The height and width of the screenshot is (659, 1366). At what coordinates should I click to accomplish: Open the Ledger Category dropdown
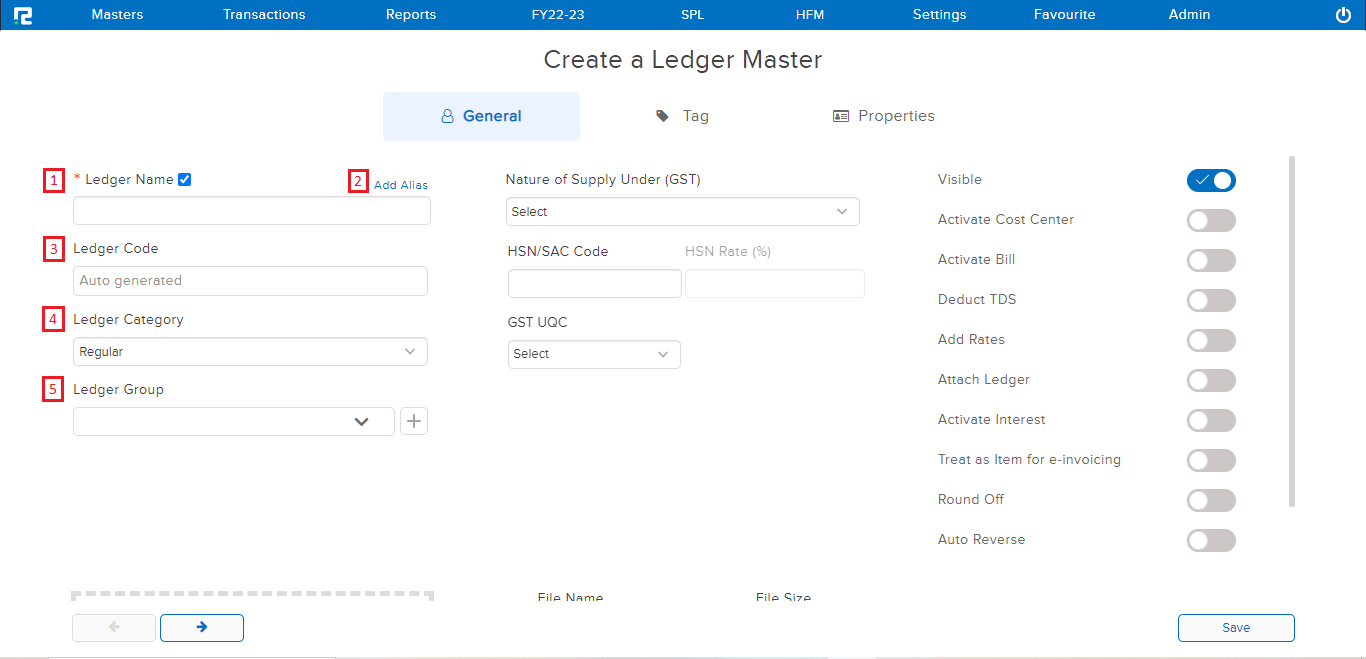coord(250,352)
